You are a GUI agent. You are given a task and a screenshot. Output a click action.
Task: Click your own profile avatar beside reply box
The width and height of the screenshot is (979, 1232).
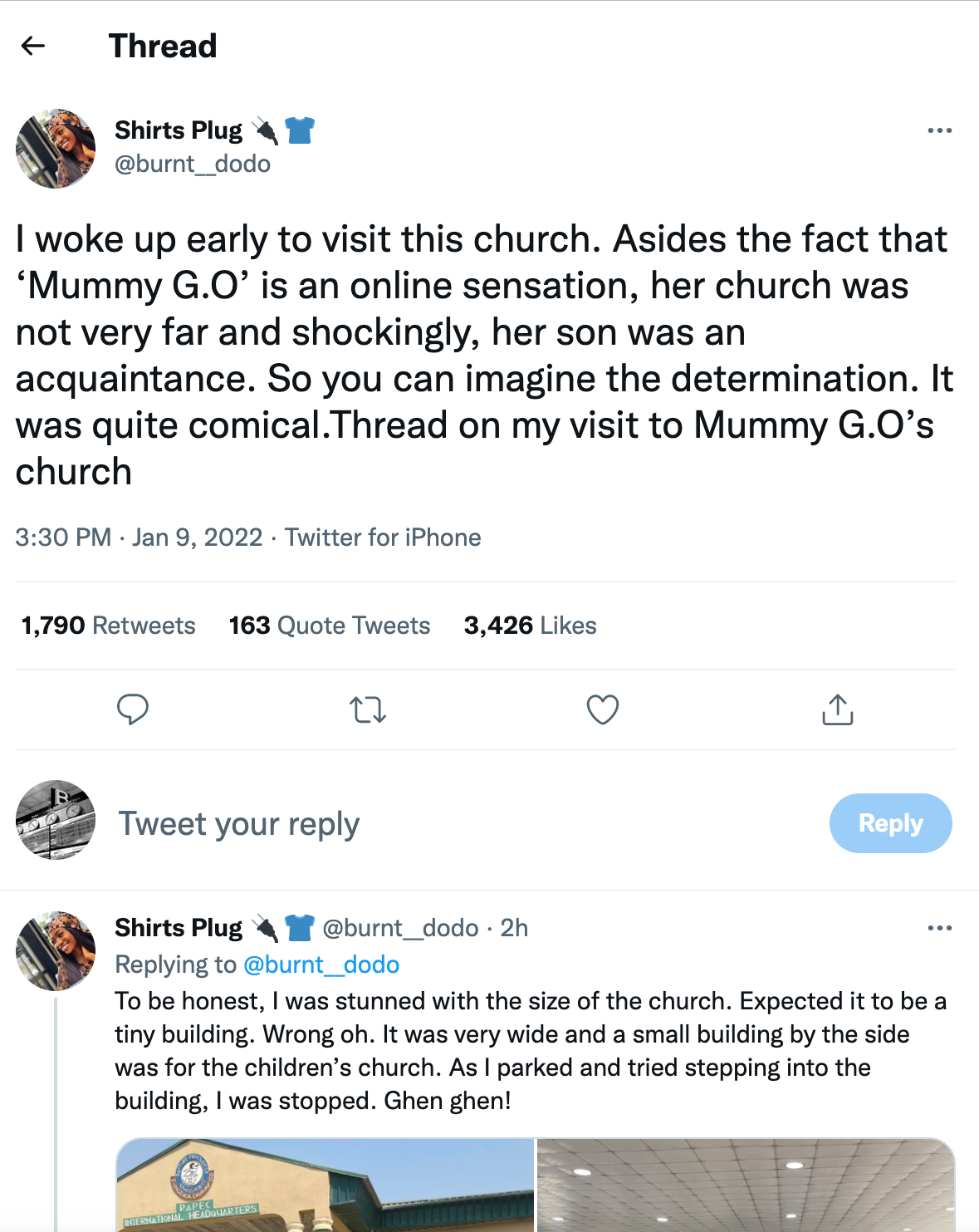click(x=56, y=819)
